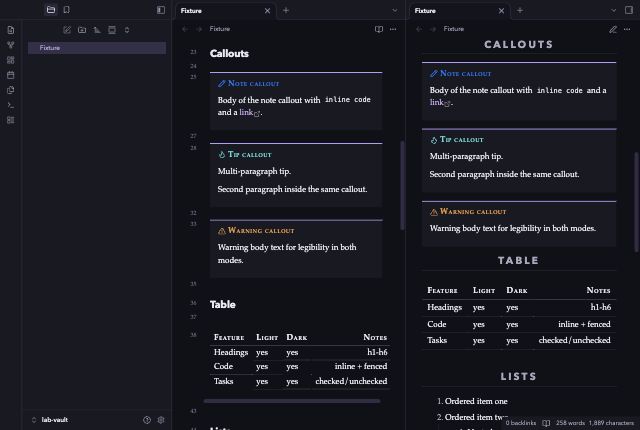Toggle the right sidebar
This screenshot has height=430, width=640.
pyautogui.click(x=629, y=10)
